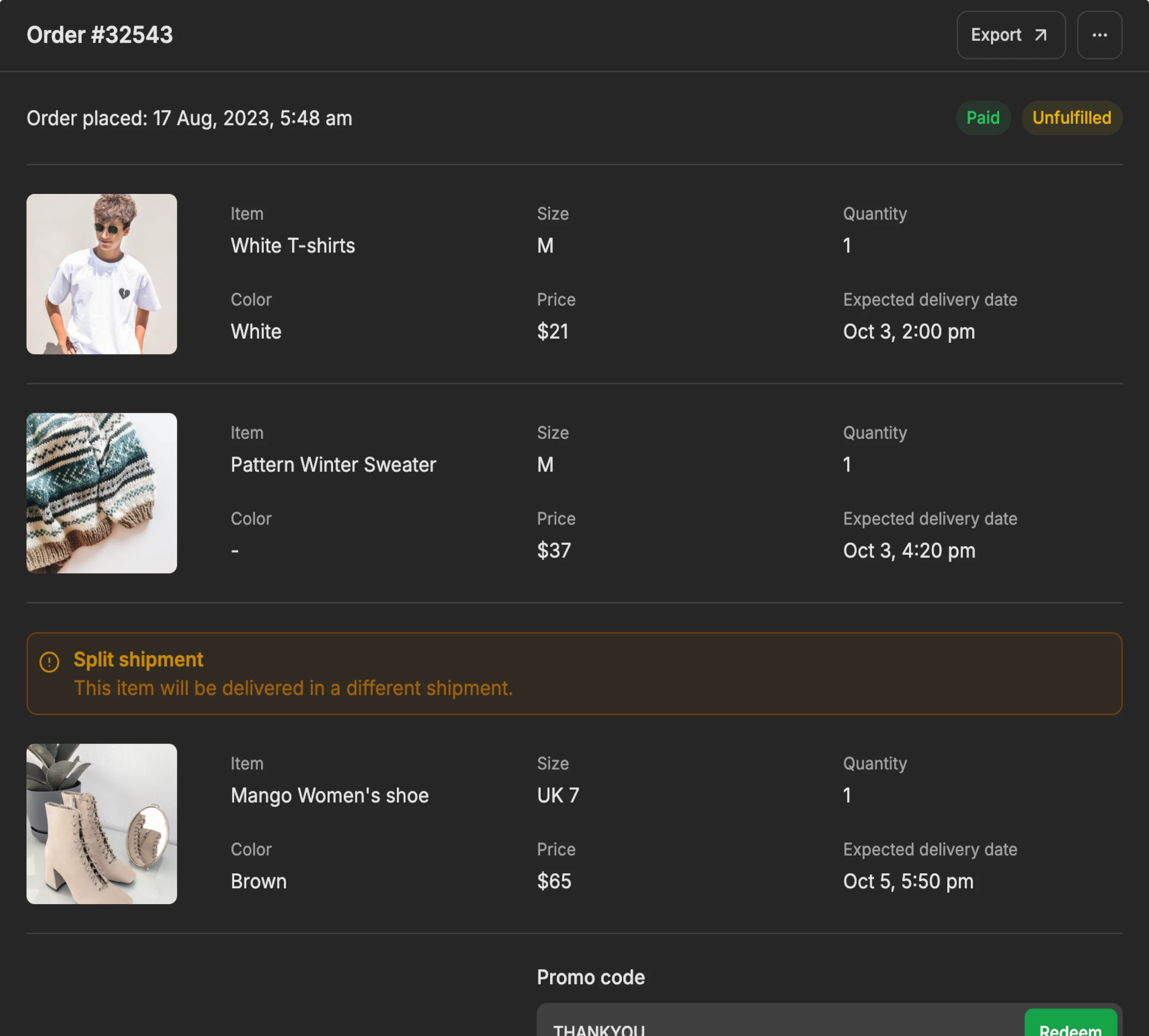
Task: Click the Oct 5, 5:50 pm delivery date
Action: click(908, 881)
